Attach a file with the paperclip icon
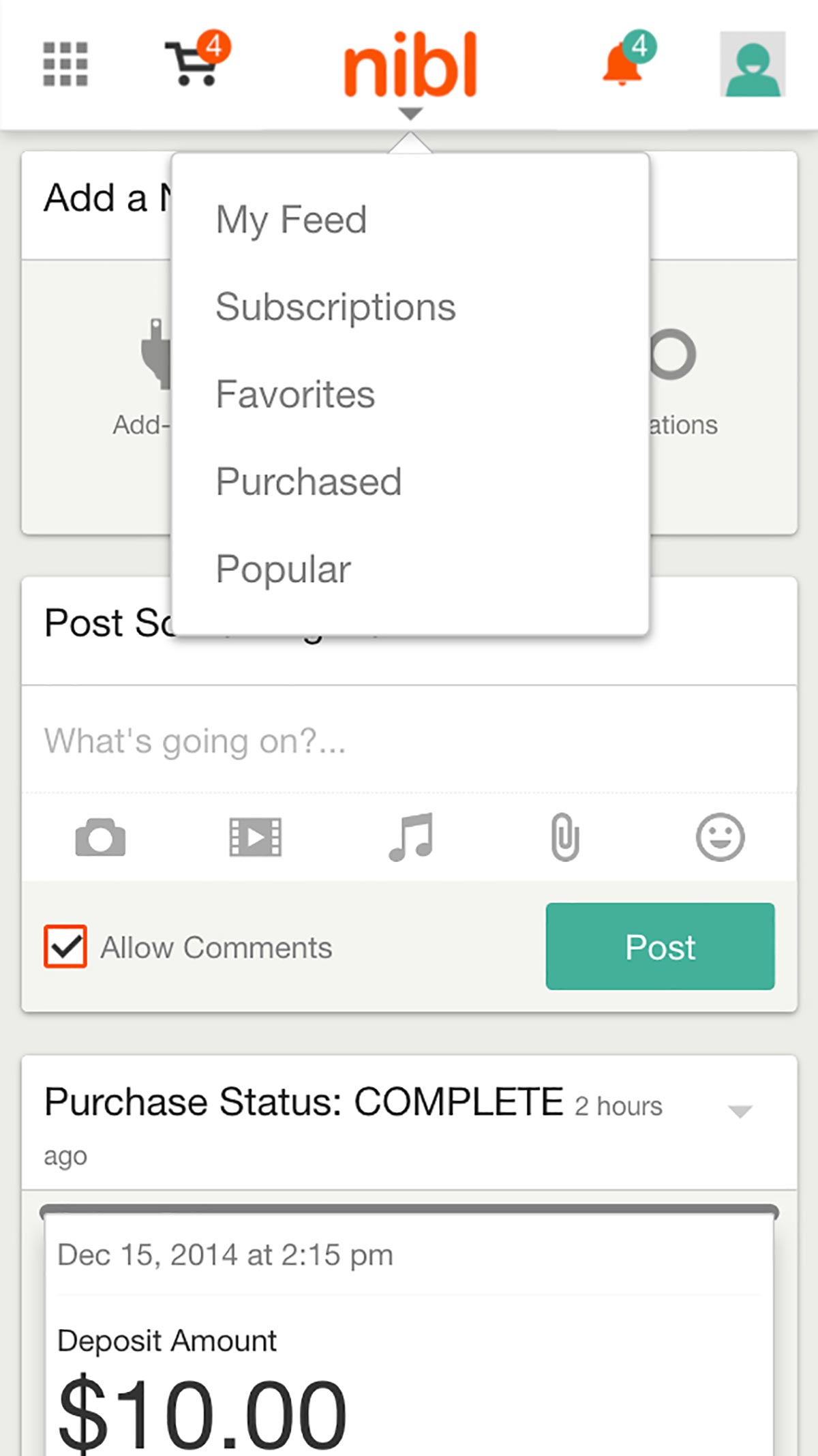The width and height of the screenshot is (818, 1456). pyautogui.click(x=565, y=837)
